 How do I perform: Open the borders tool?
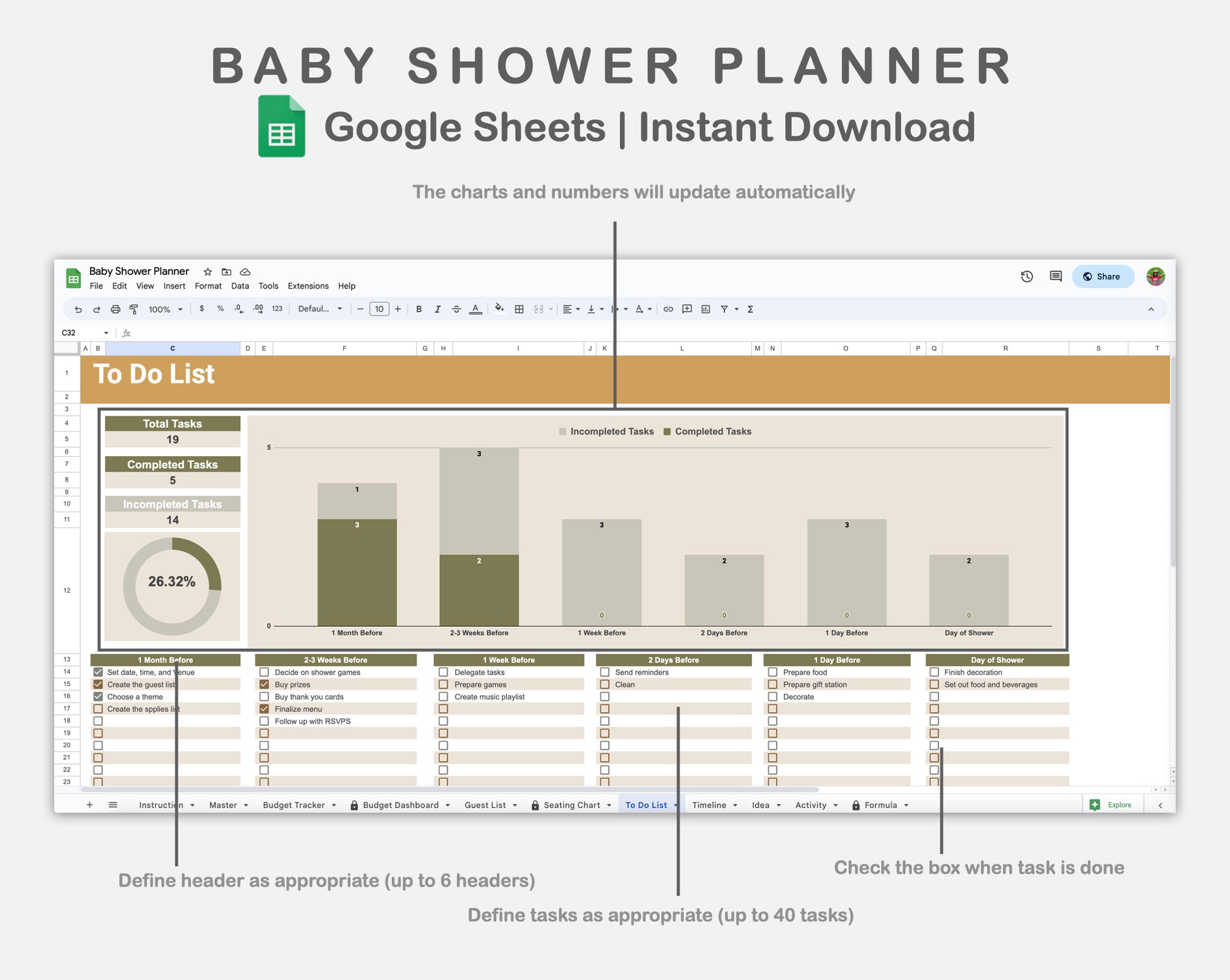click(x=519, y=310)
